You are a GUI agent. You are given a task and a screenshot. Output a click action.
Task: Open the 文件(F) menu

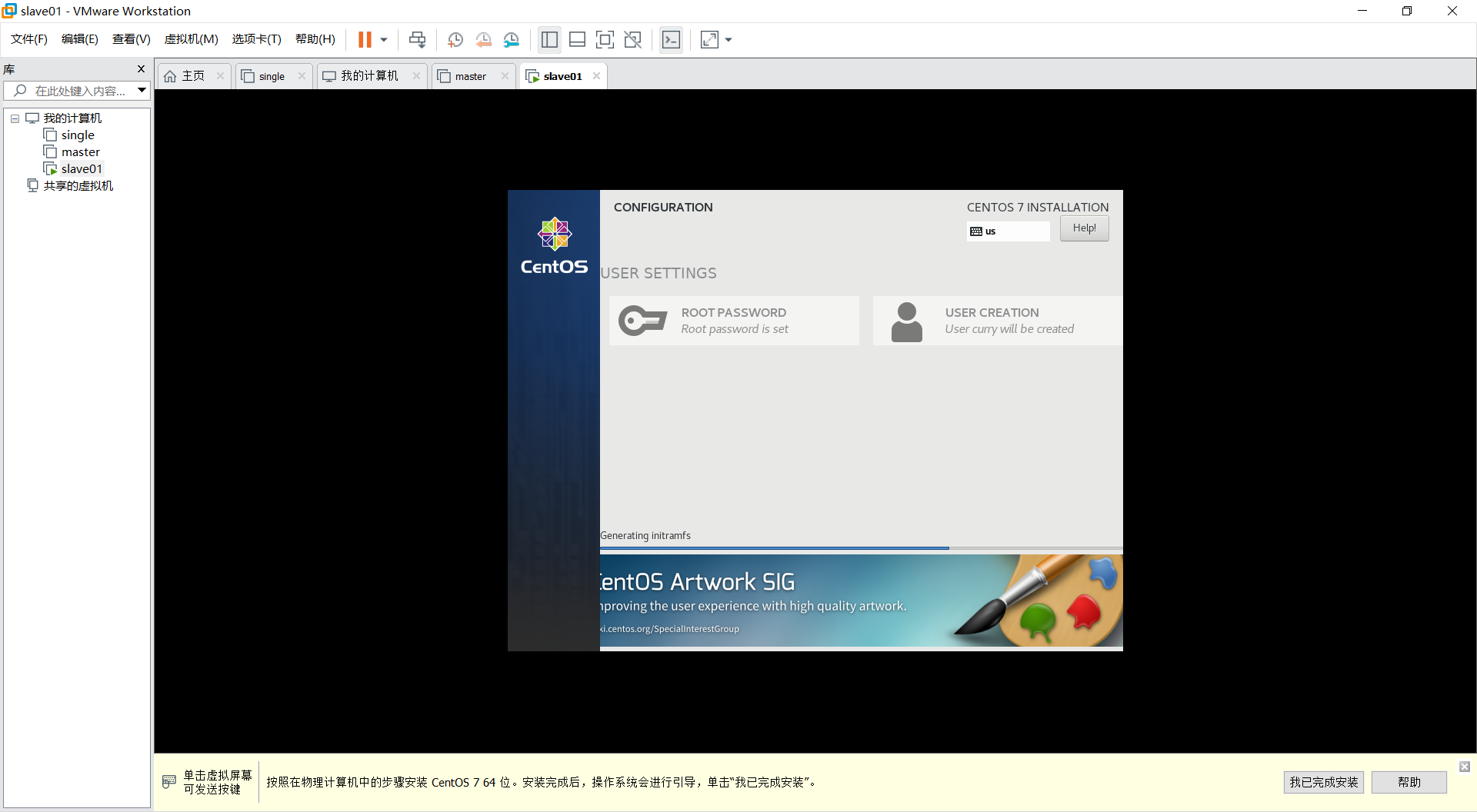29,39
